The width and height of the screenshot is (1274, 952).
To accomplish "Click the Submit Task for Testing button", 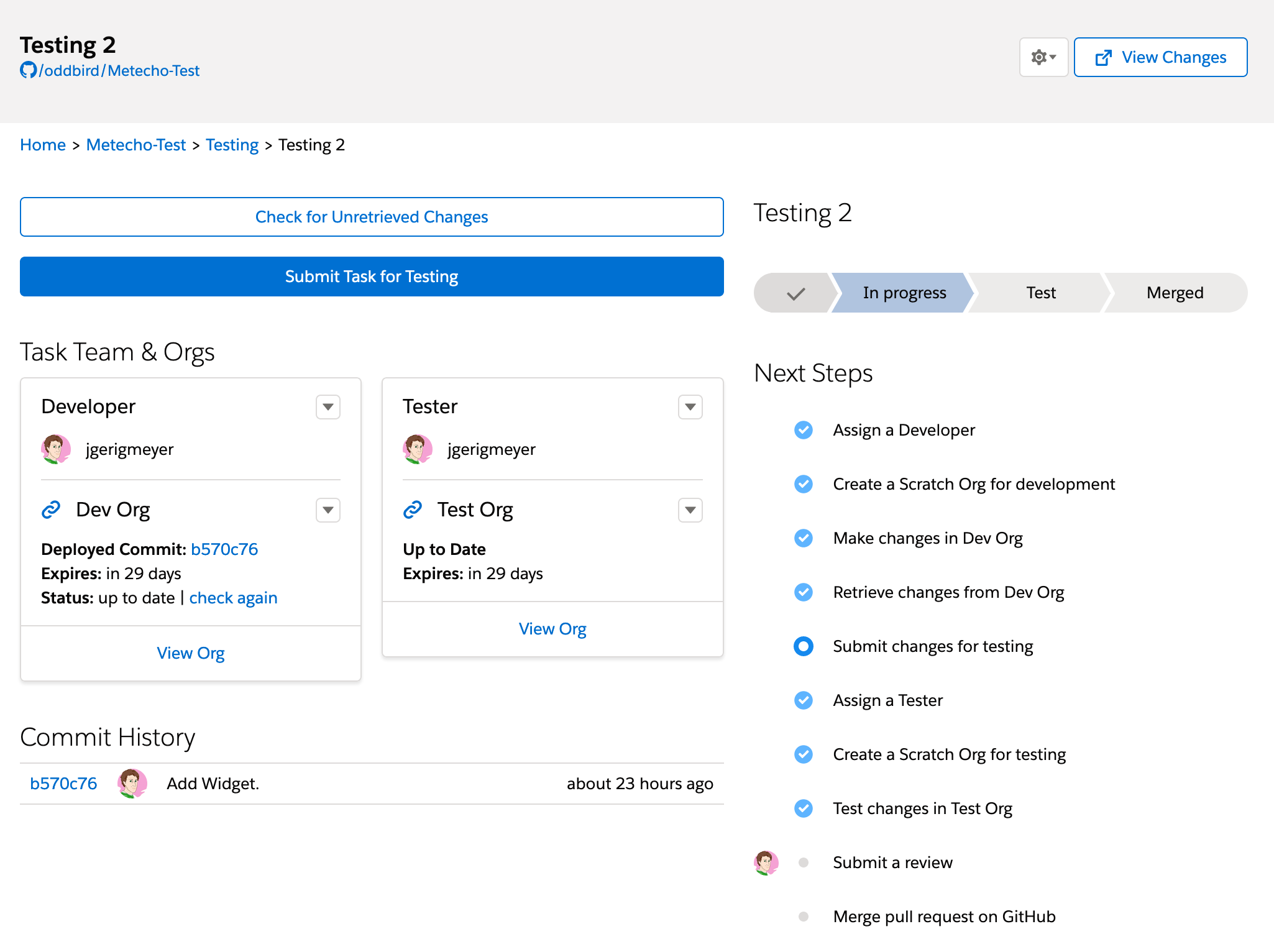I will pyautogui.click(x=372, y=277).
